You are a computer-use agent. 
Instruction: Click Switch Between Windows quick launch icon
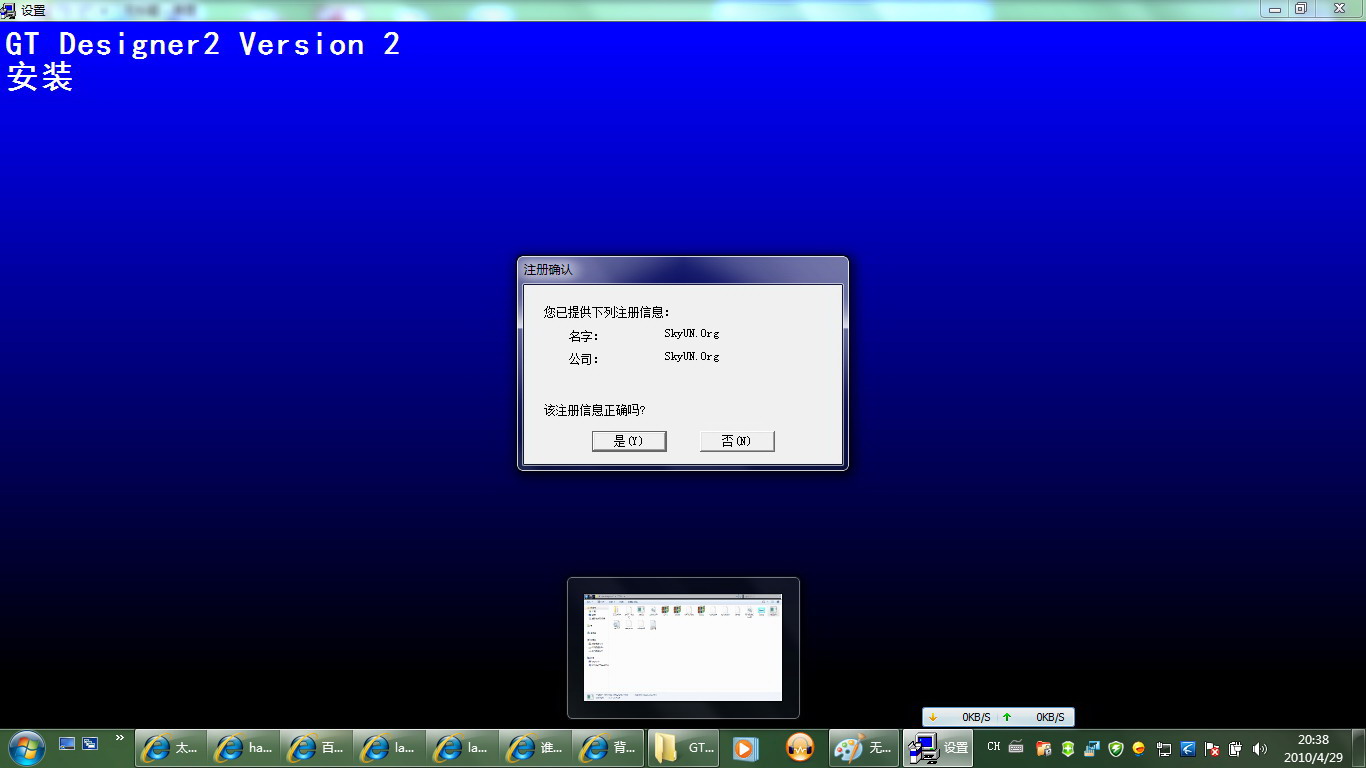(90, 743)
